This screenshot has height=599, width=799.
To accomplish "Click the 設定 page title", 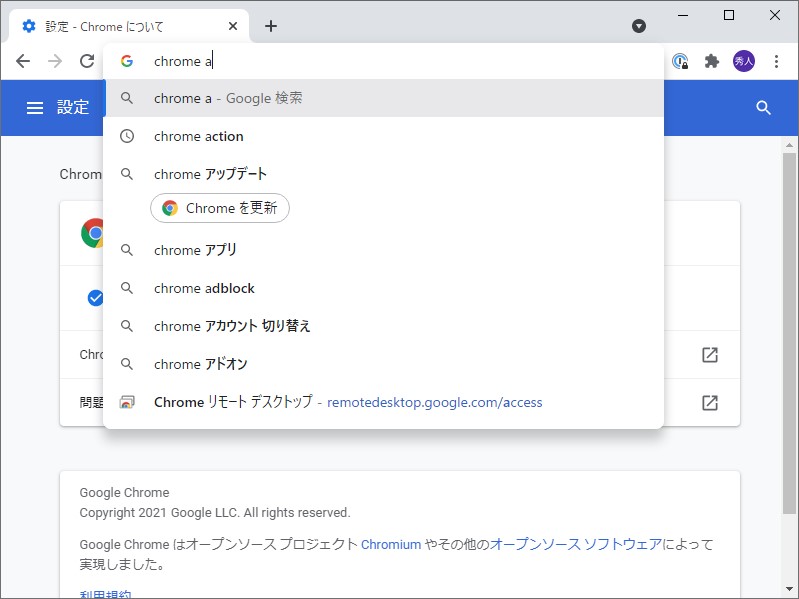I will (x=73, y=107).
